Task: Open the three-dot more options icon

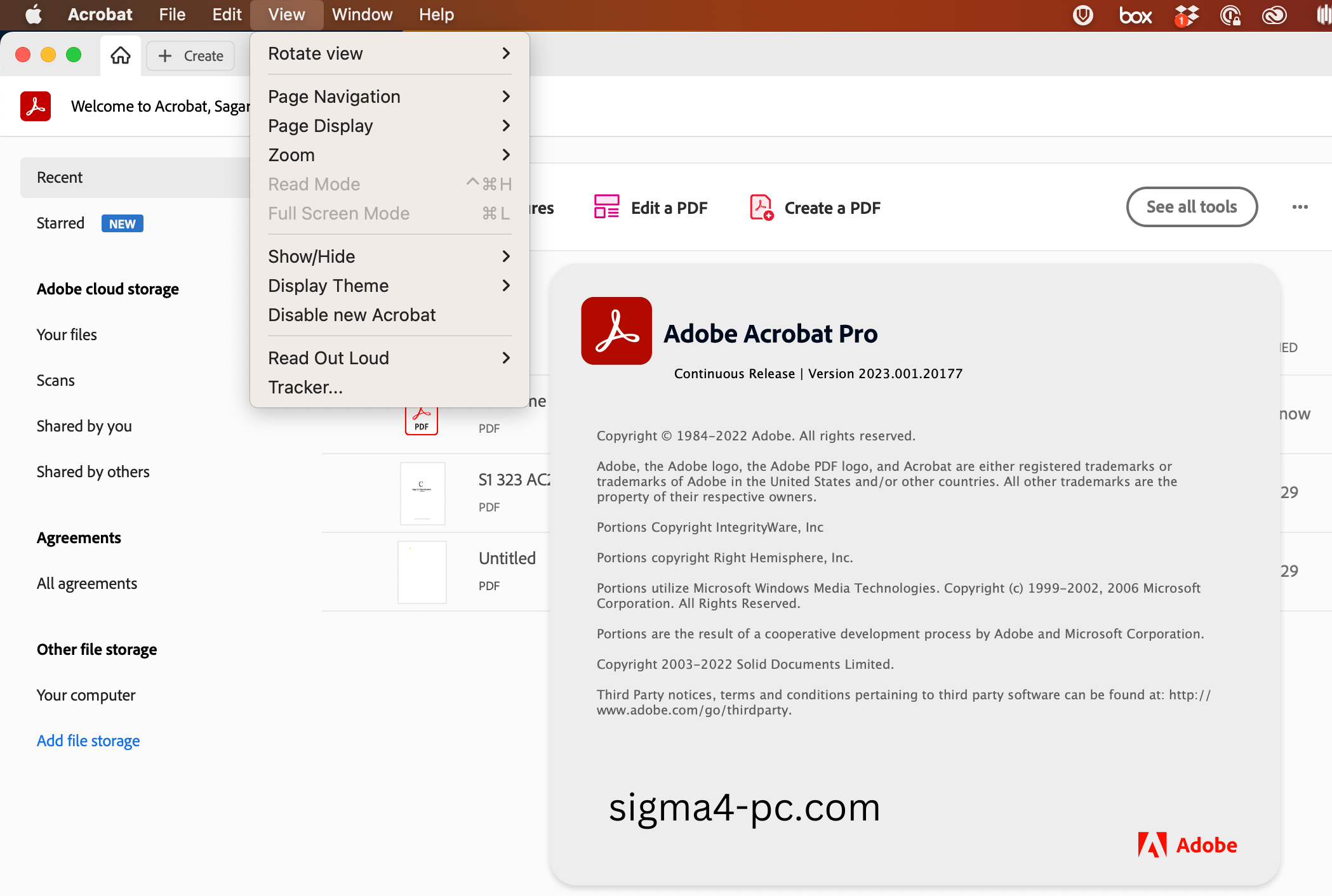Action: [1300, 207]
